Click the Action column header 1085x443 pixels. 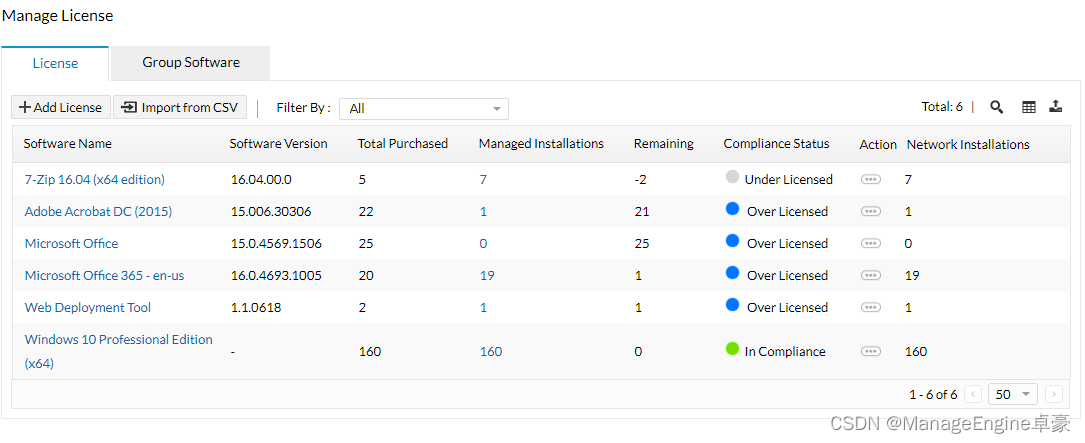pos(878,144)
